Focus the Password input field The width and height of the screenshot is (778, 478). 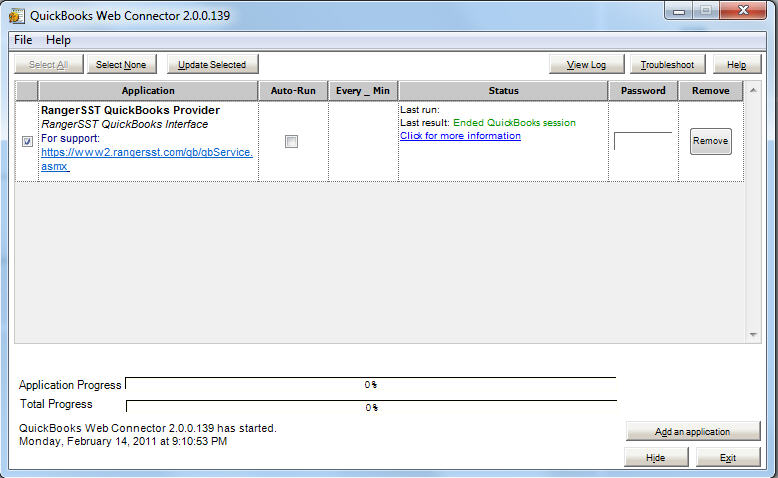point(642,141)
